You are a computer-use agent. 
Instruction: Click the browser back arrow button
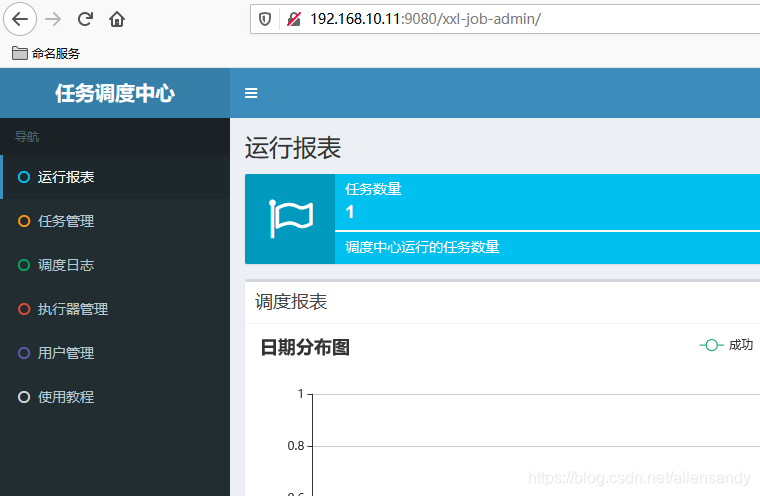point(20,19)
